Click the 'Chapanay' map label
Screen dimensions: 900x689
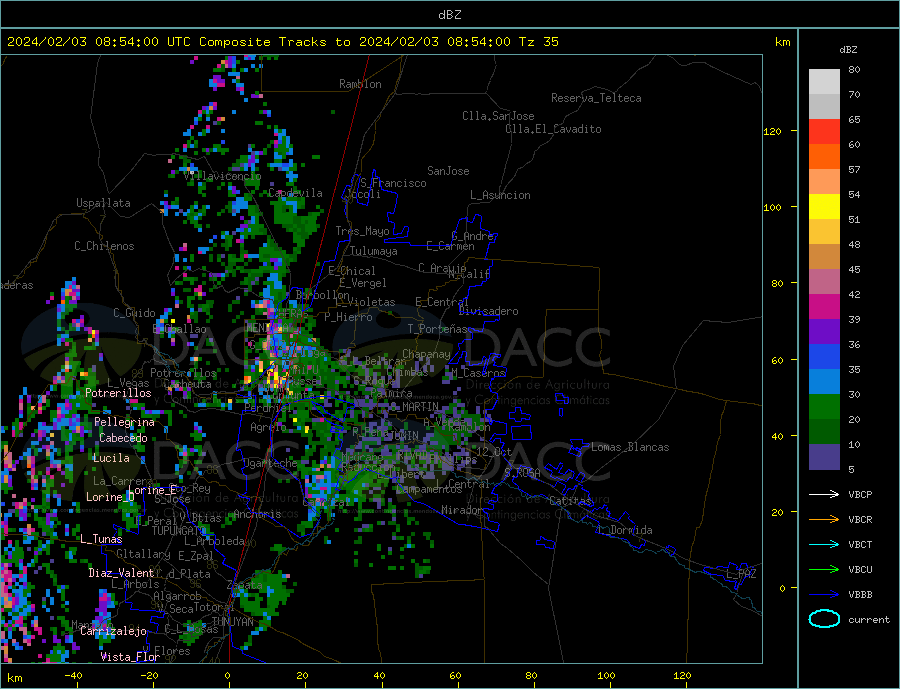click(426, 355)
